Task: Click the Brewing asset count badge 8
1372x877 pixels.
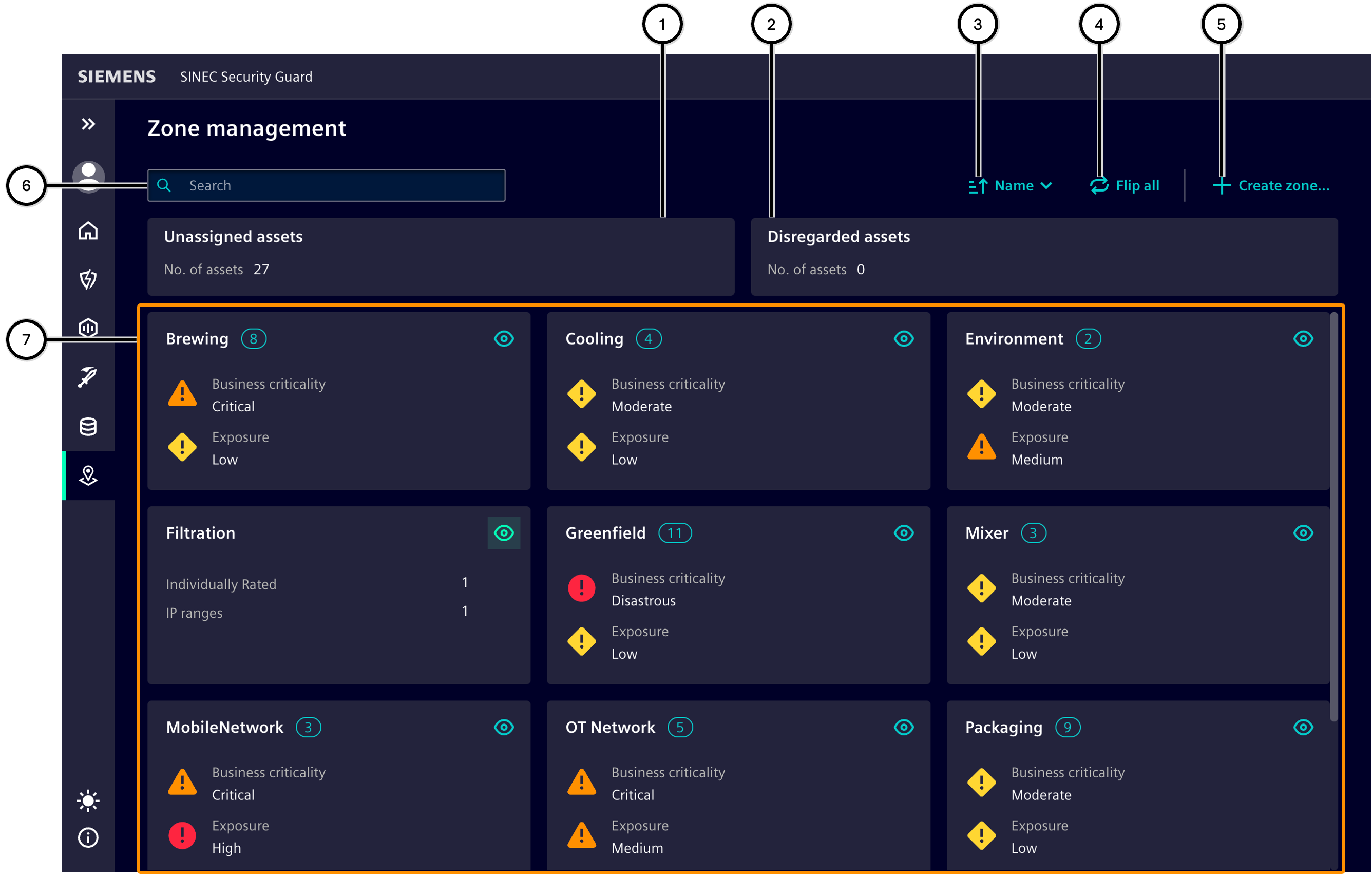Action: click(x=254, y=339)
